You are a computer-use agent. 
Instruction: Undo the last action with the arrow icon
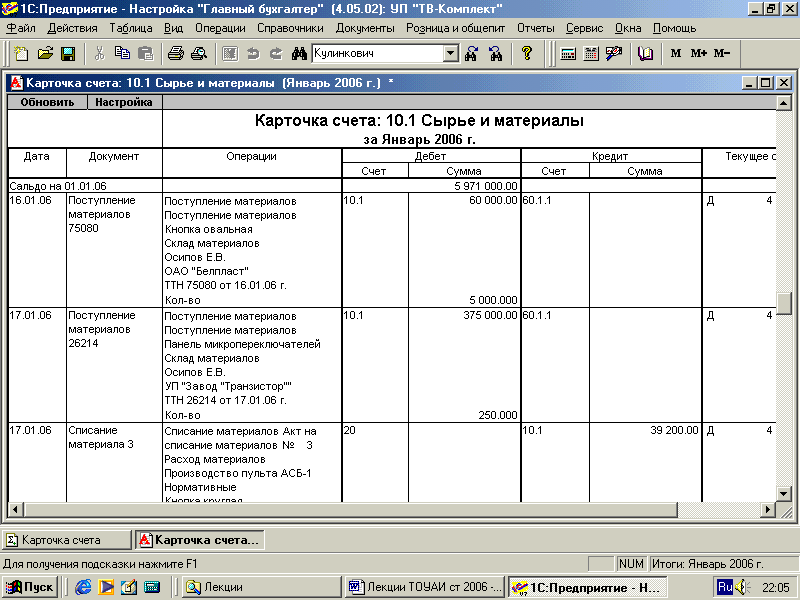tap(253, 54)
